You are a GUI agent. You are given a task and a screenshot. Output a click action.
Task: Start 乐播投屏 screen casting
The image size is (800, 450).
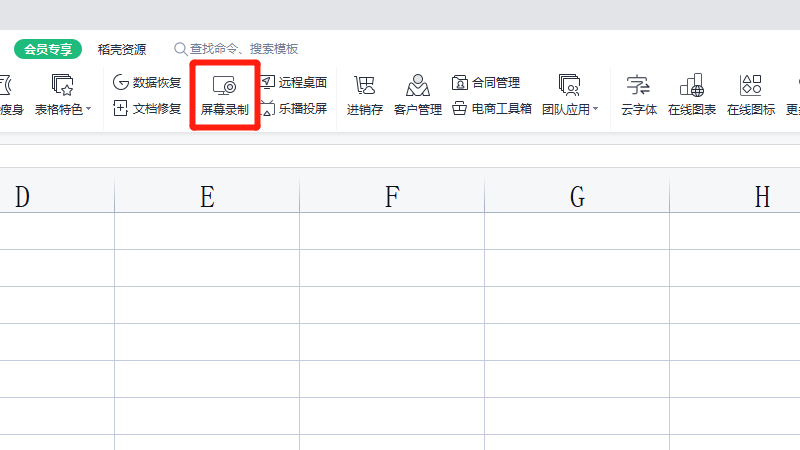click(294, 108)
